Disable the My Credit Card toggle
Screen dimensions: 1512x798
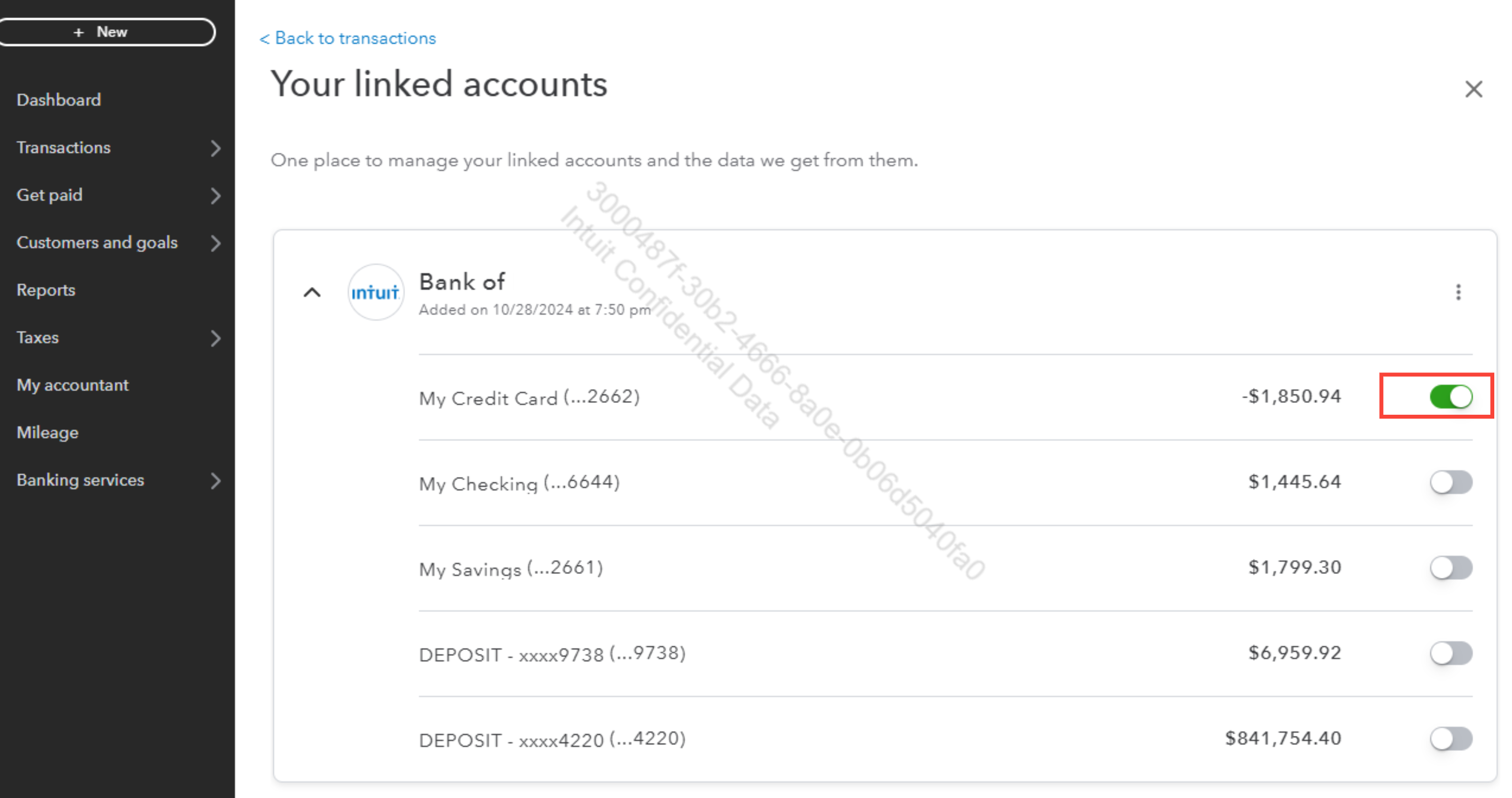pos(1451,397)
